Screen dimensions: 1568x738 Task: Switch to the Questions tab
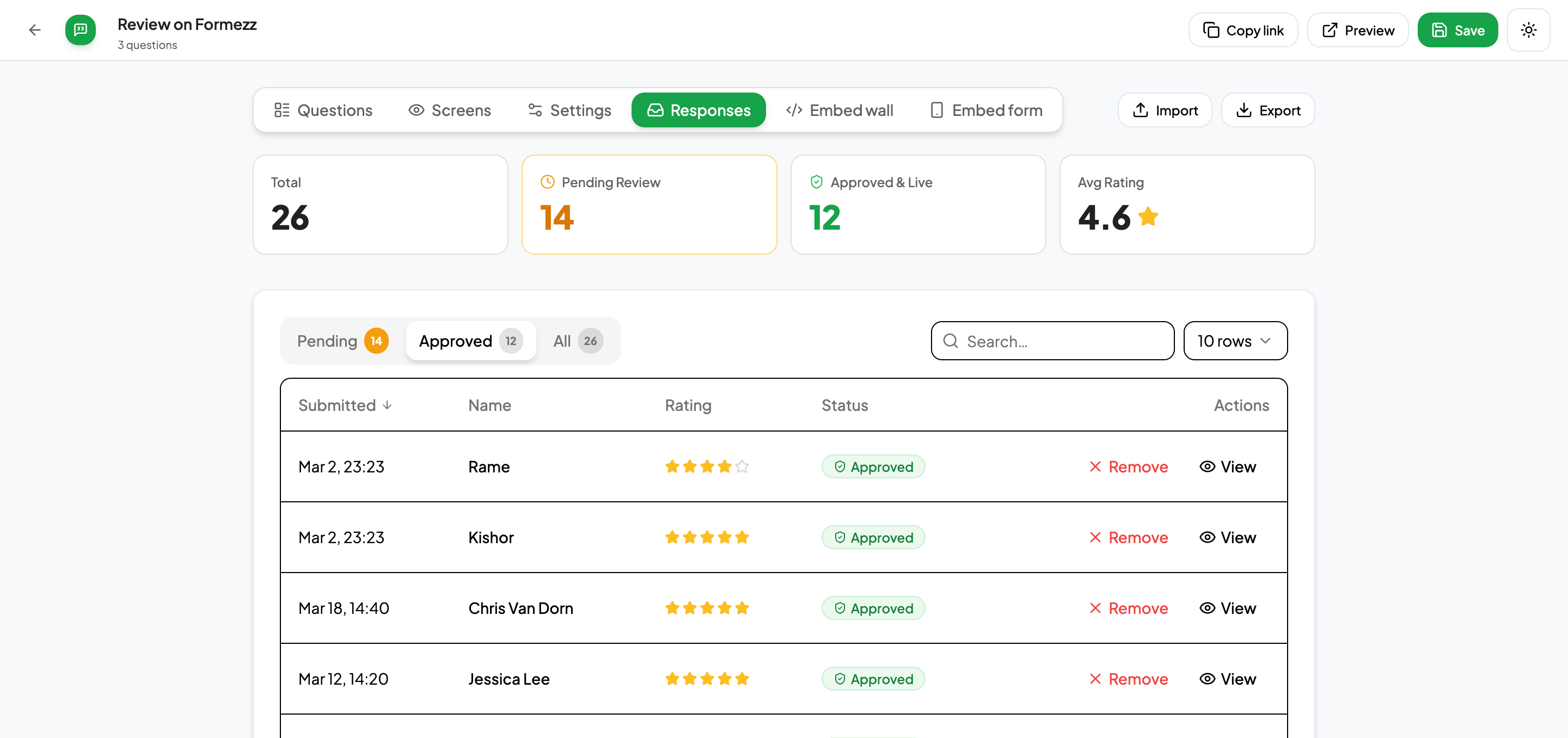click(323, 110)
